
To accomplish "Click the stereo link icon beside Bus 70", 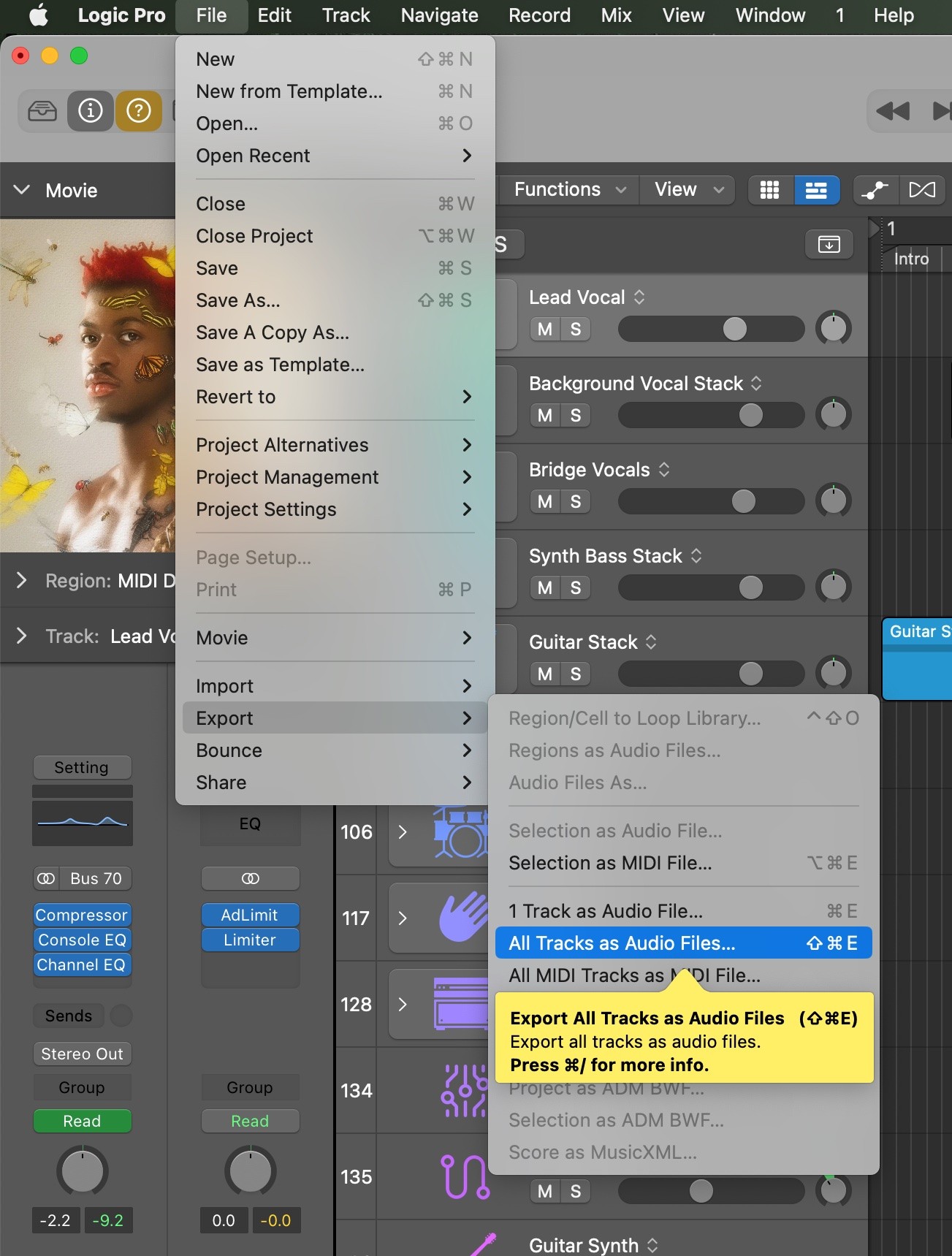I will click(46, 878).
